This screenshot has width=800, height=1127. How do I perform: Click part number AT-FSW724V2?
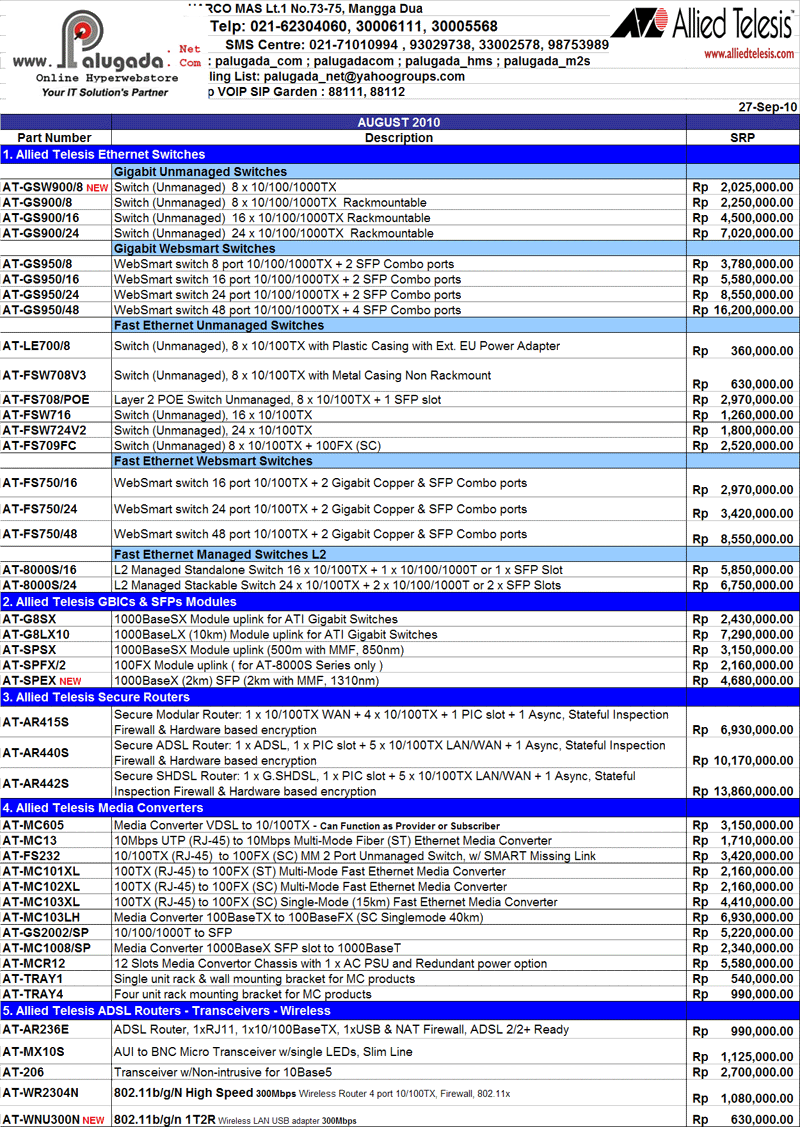pos(45,431)
